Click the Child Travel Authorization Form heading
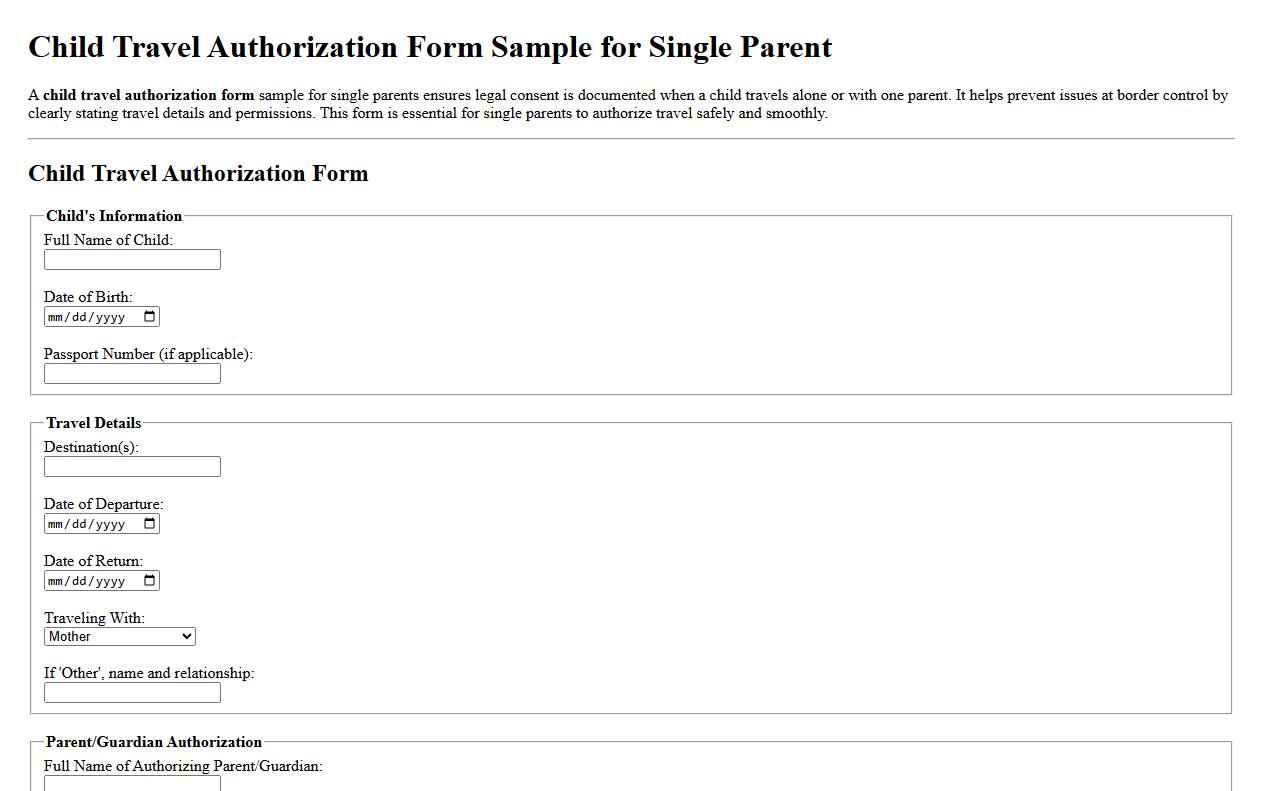1263x791 pixels. (198, 173)
